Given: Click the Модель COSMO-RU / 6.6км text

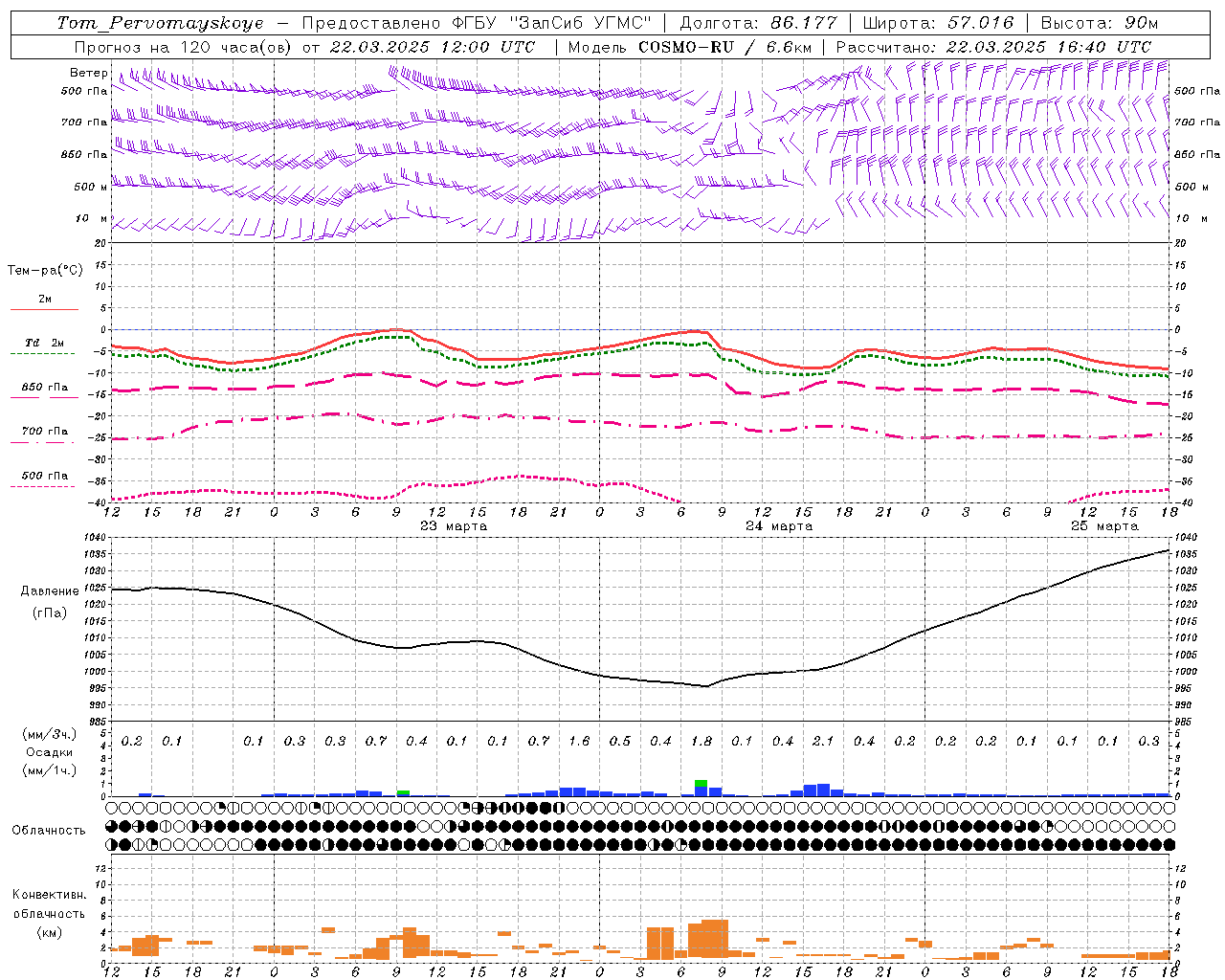Looking at the screenshot, I should click(690, 47).
